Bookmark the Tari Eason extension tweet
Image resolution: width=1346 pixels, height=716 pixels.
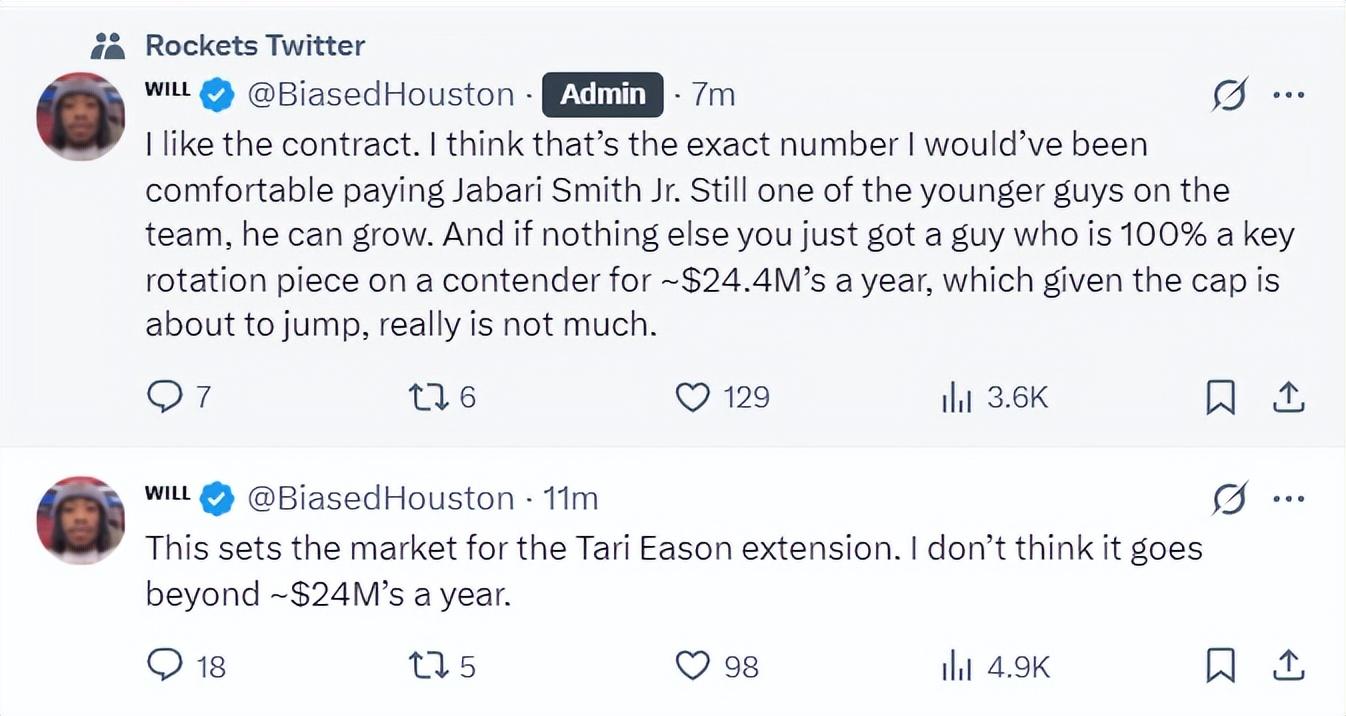point(1220,665)
